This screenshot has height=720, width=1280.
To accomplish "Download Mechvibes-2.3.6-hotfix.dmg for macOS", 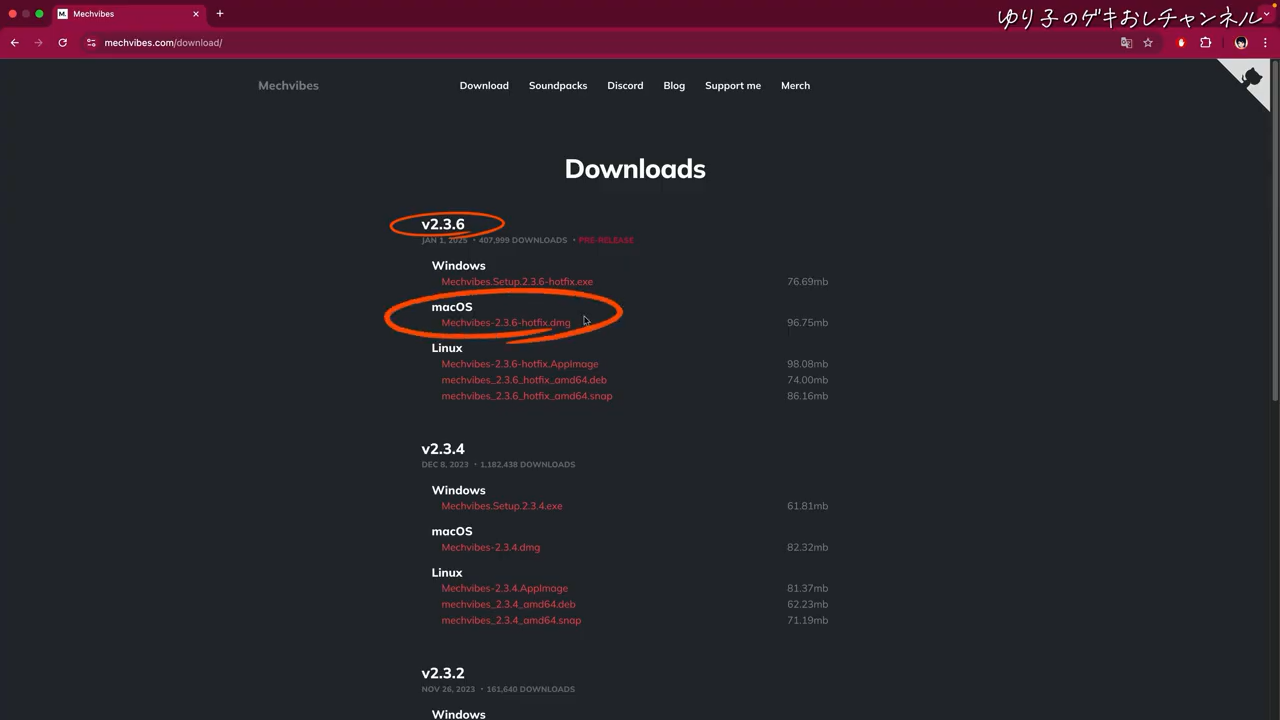I will click(x=505, y=323).
